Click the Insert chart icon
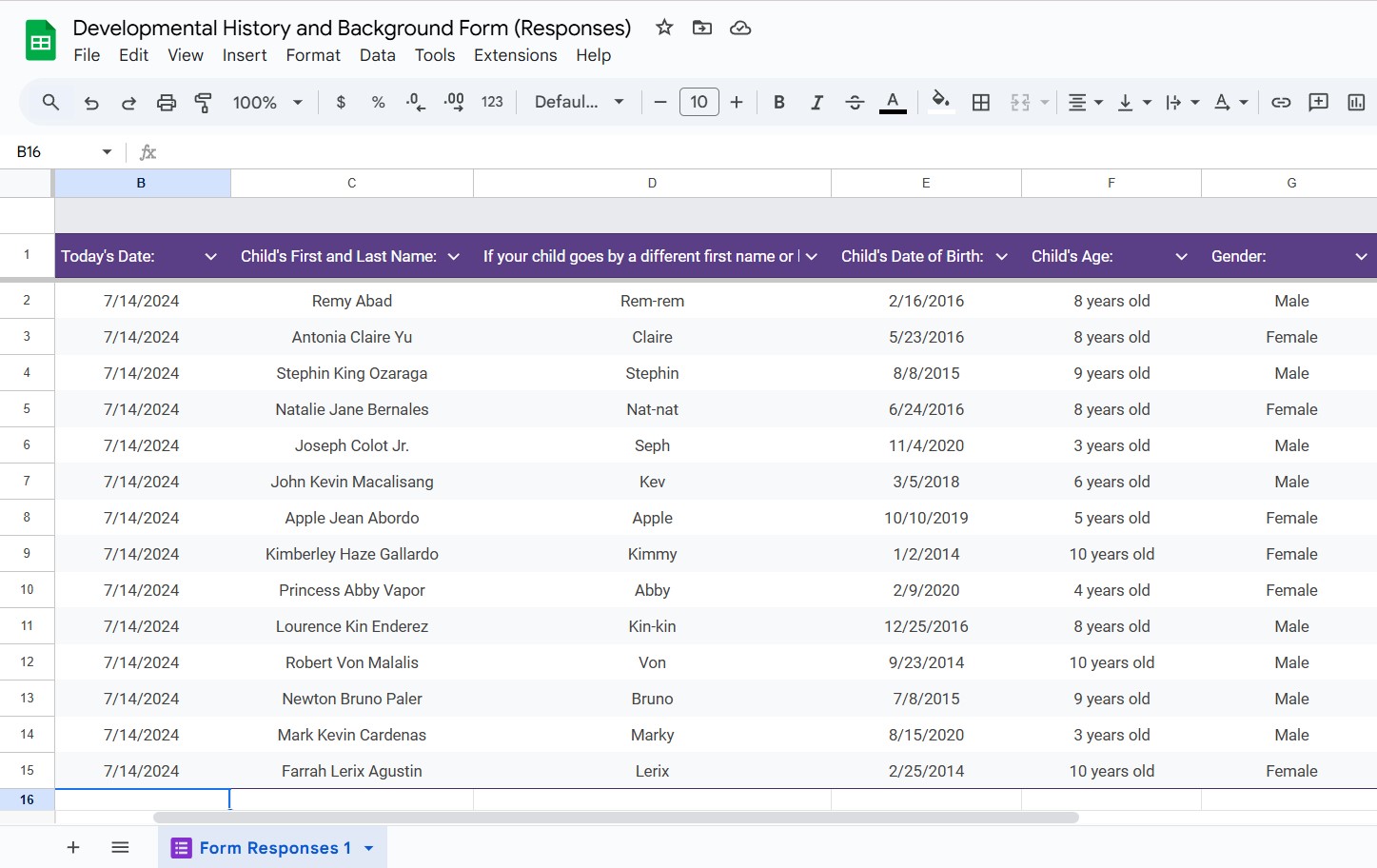Image resolution: width=1377 pixels, height=868 pixels. coord(1356,103)
